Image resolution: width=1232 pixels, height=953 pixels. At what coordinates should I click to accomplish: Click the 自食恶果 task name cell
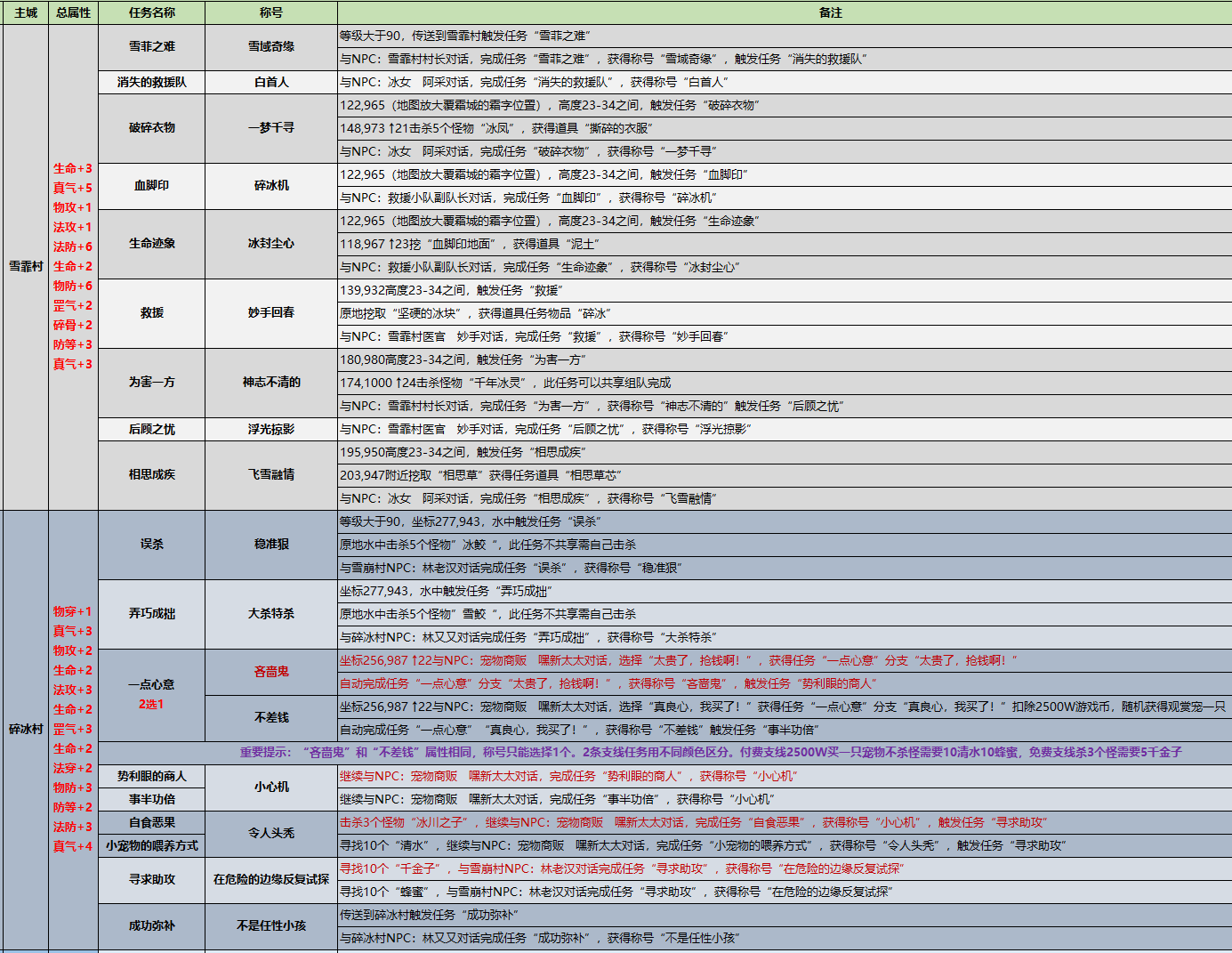pos(152,822)
